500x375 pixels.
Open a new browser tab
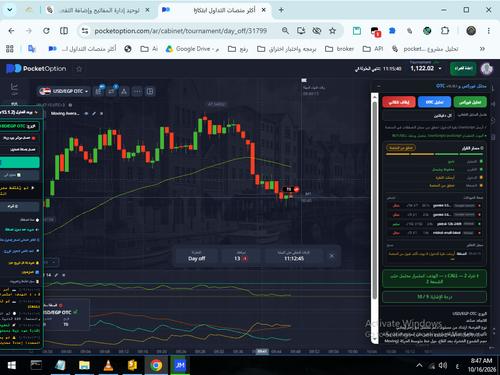click(281, 10)
